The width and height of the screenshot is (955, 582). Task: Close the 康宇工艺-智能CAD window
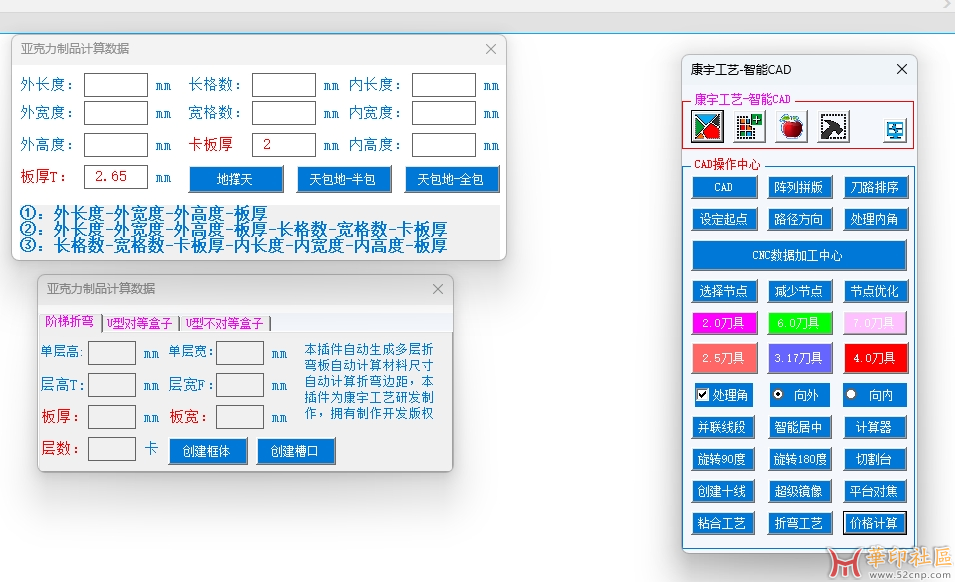tap(902, 69)
